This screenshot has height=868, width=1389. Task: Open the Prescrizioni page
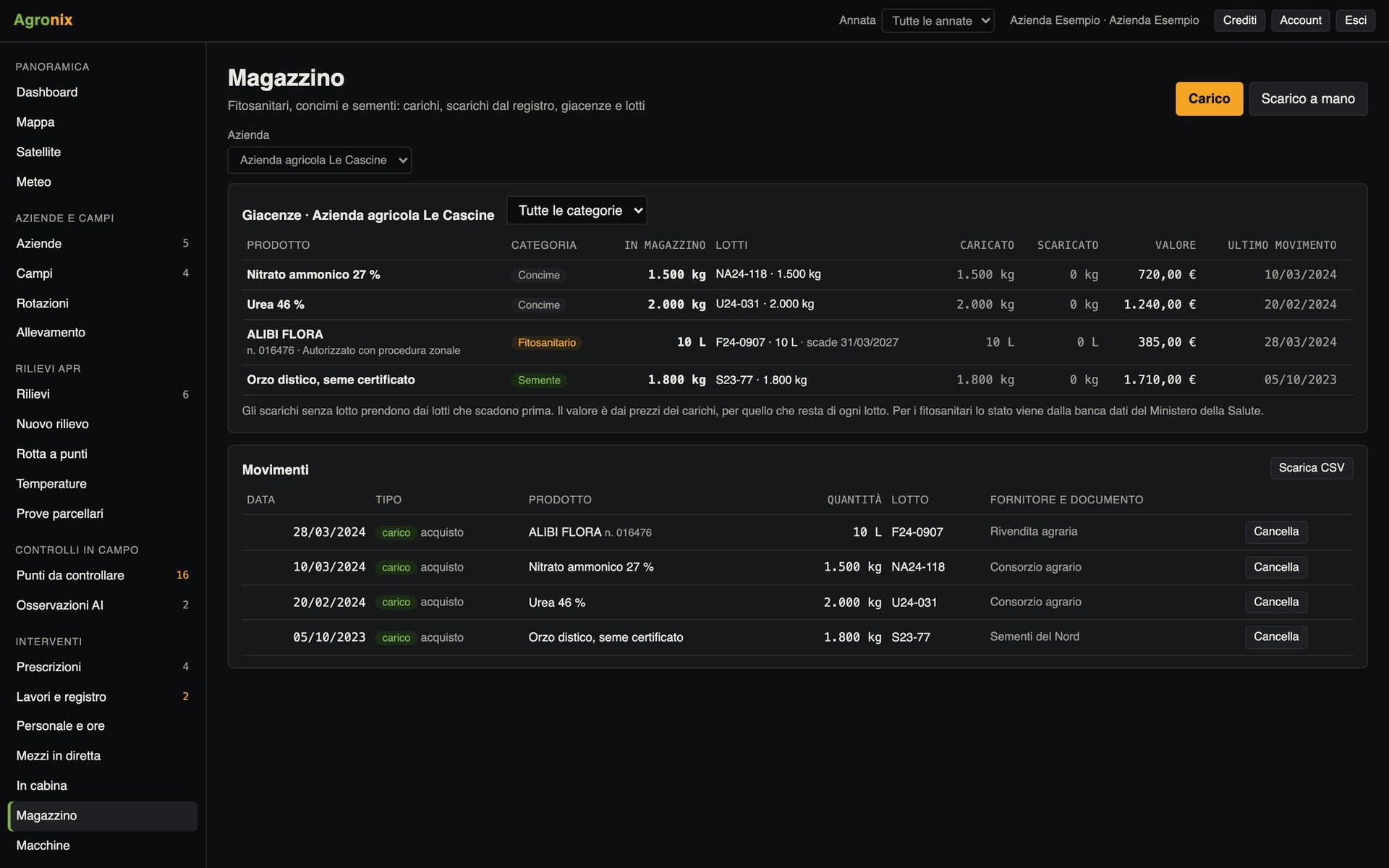pos(103,667)
